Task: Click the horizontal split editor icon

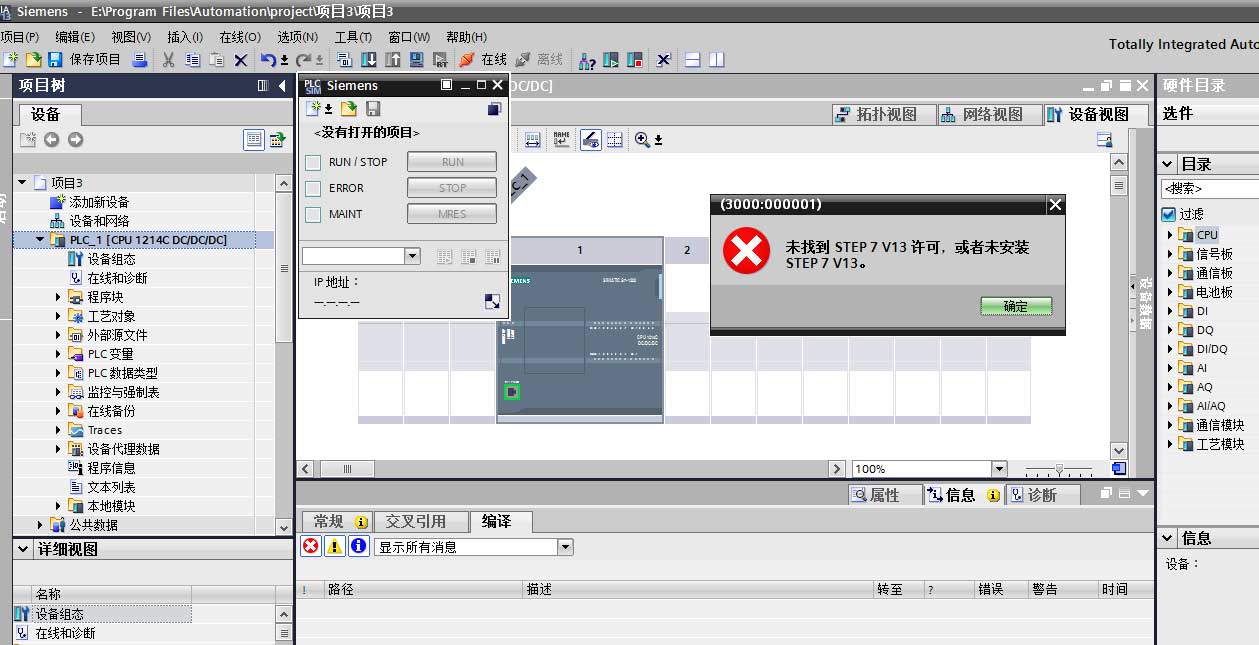Action: (x=692, y=60)
